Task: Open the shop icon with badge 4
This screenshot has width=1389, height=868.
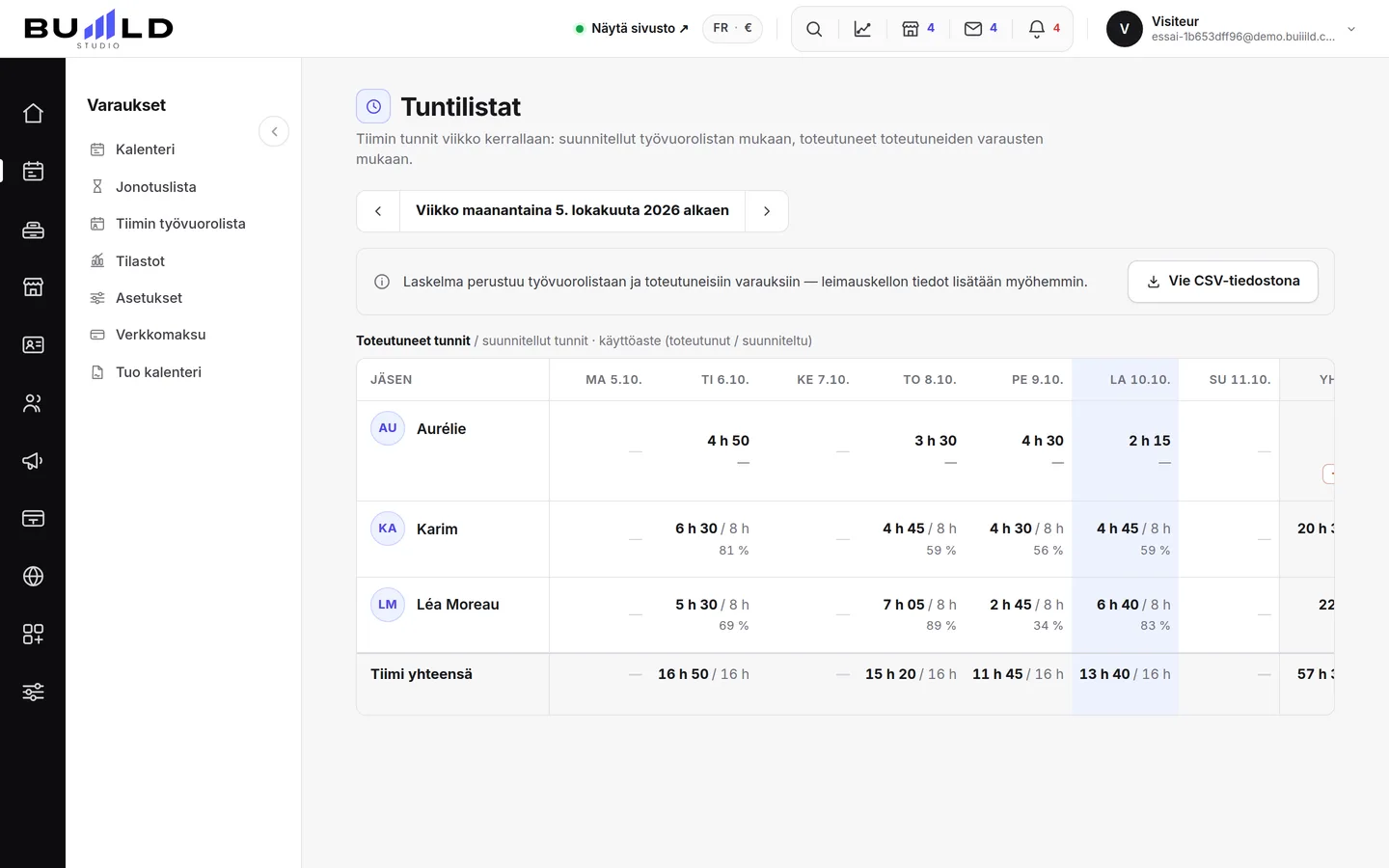Action: click(x=918, y=29)
